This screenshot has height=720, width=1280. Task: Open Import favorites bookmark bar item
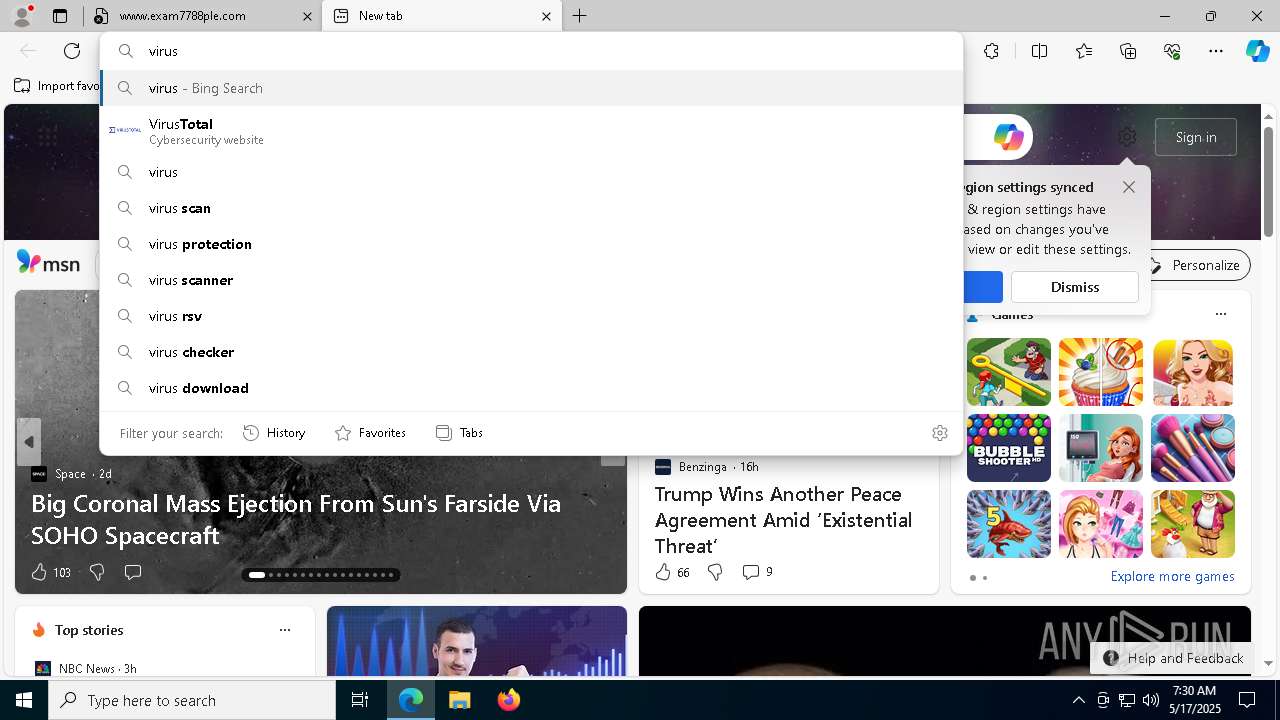(x=56, y=86)
